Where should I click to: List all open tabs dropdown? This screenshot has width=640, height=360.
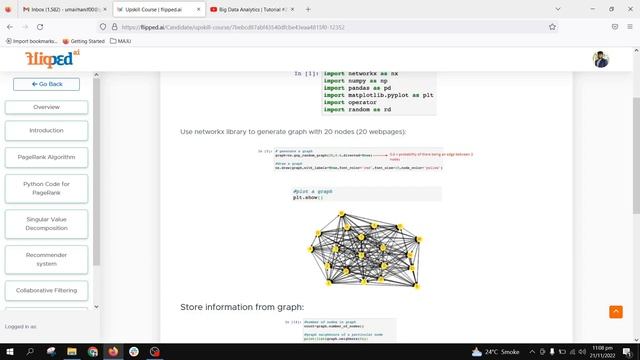pos(558,9)
